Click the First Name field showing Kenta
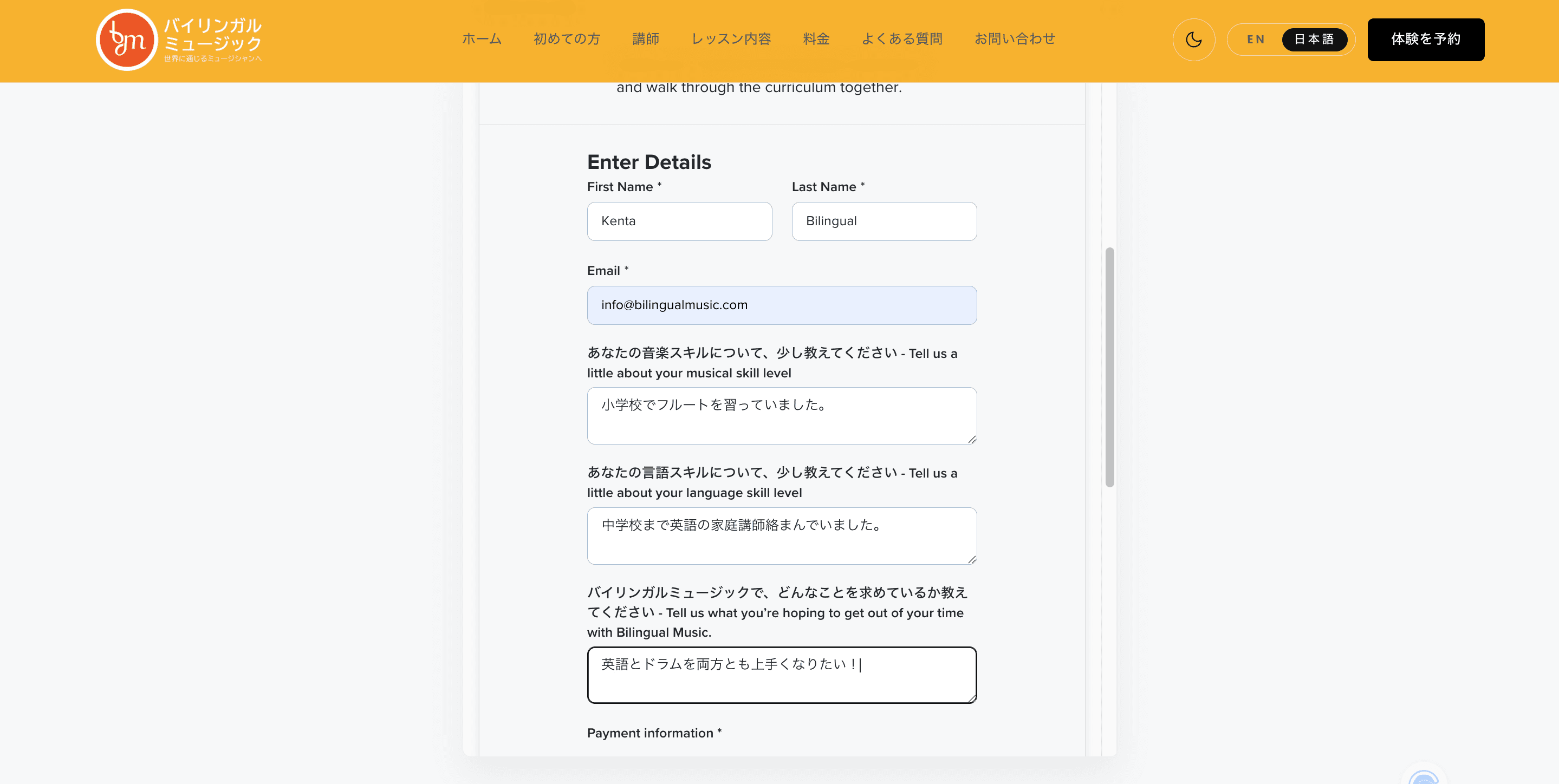Screen dimensions: 1559x784 point(679,221)
